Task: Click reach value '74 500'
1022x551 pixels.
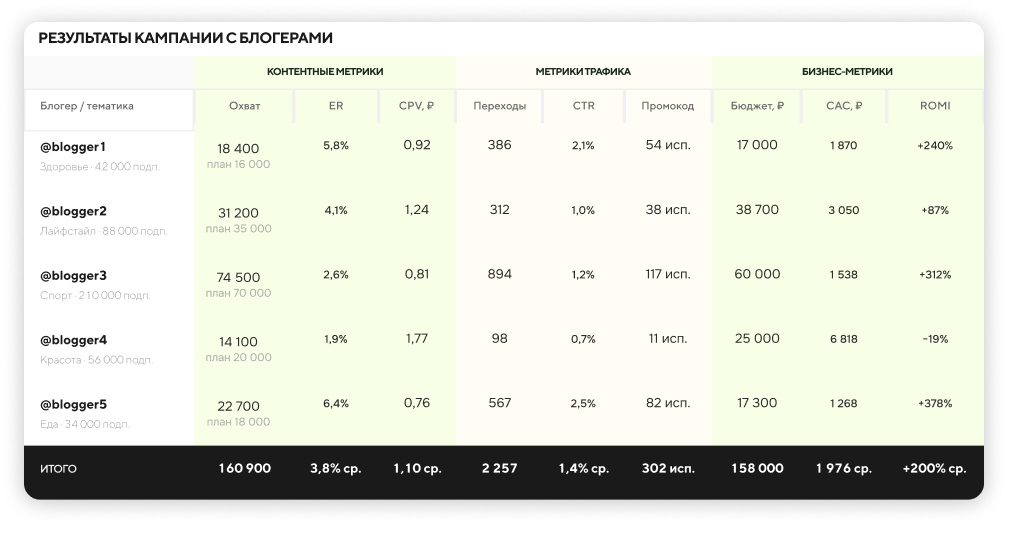Action: pyautogui.click(x=238, y=278)
